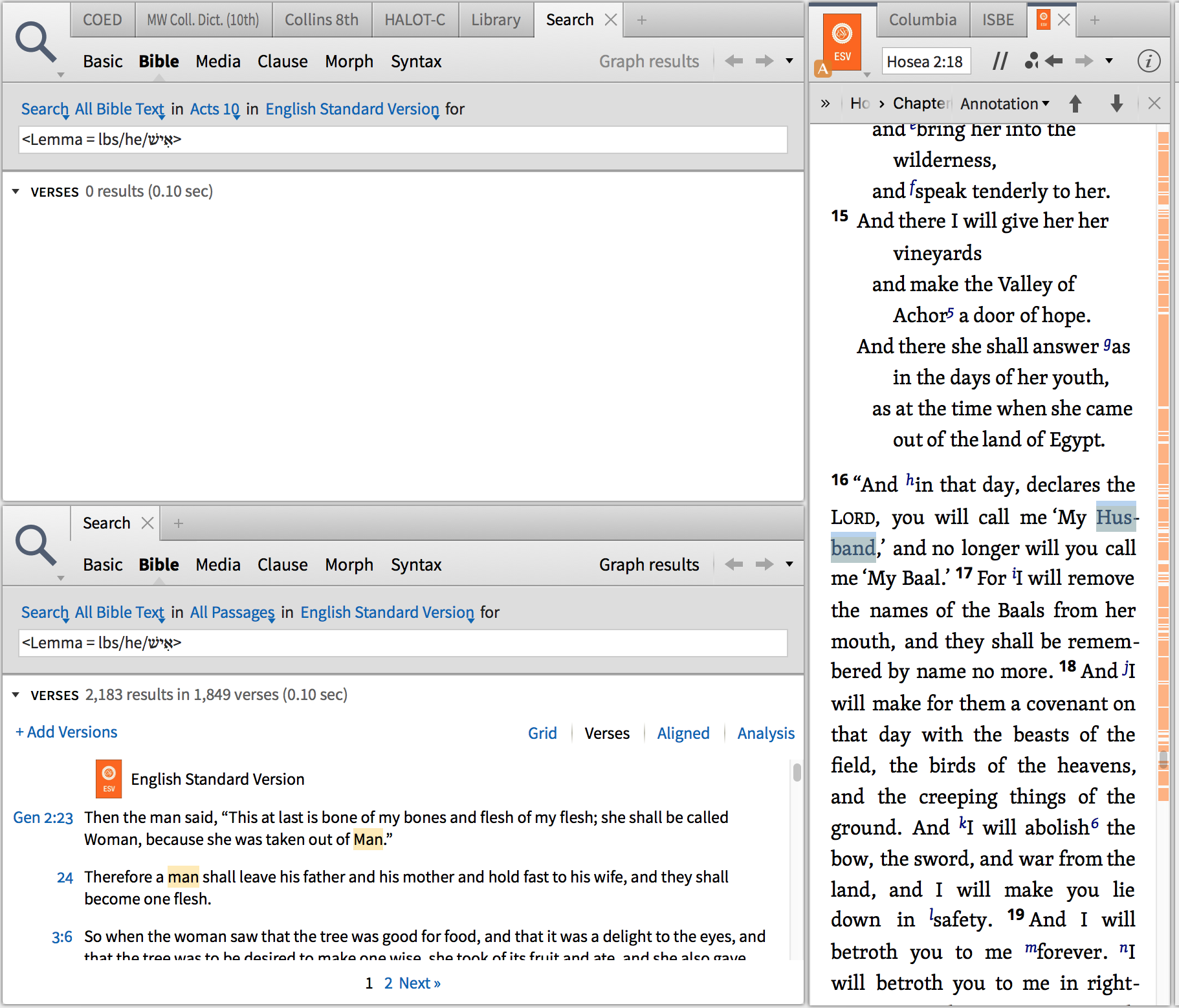Close the Search tab in the top panel
Image resolution: width=1179 pixels, height=1008 pixels.
611,20
